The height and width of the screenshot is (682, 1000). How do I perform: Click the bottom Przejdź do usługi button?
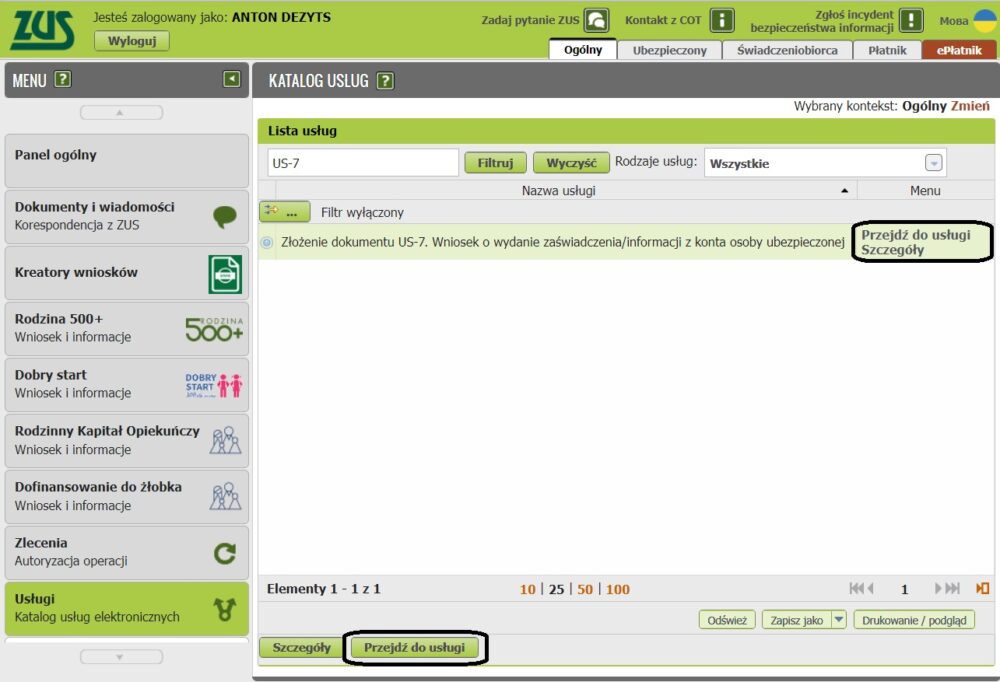(414, 647)
